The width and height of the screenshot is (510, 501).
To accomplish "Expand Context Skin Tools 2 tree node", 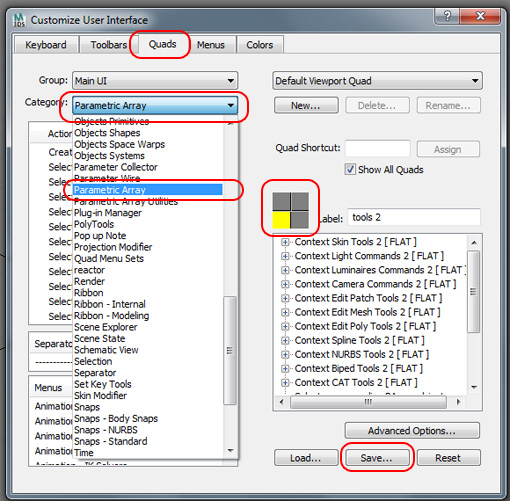I will 285,242.
